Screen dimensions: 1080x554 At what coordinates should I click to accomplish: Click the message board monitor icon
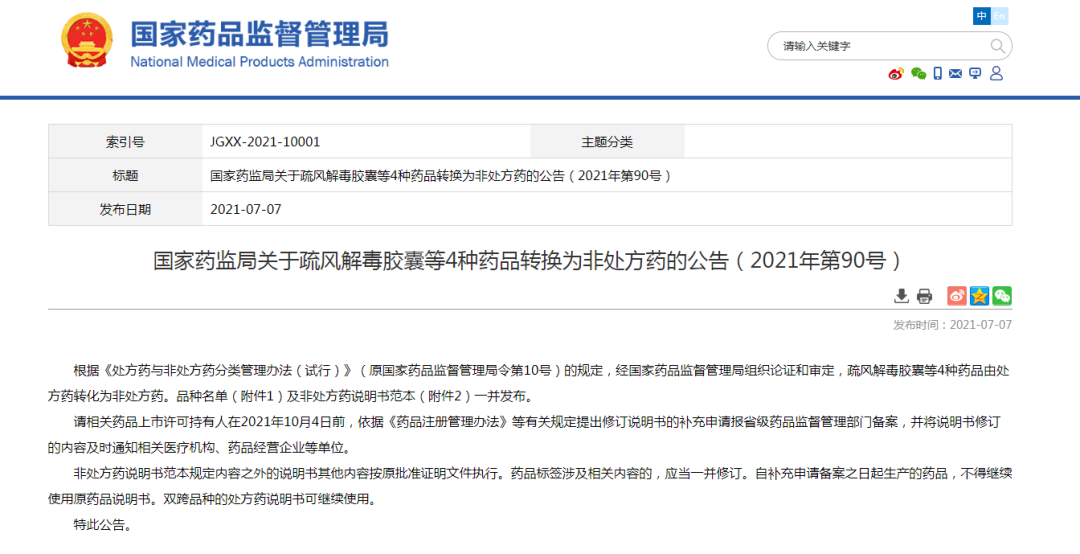coord(975,74)
